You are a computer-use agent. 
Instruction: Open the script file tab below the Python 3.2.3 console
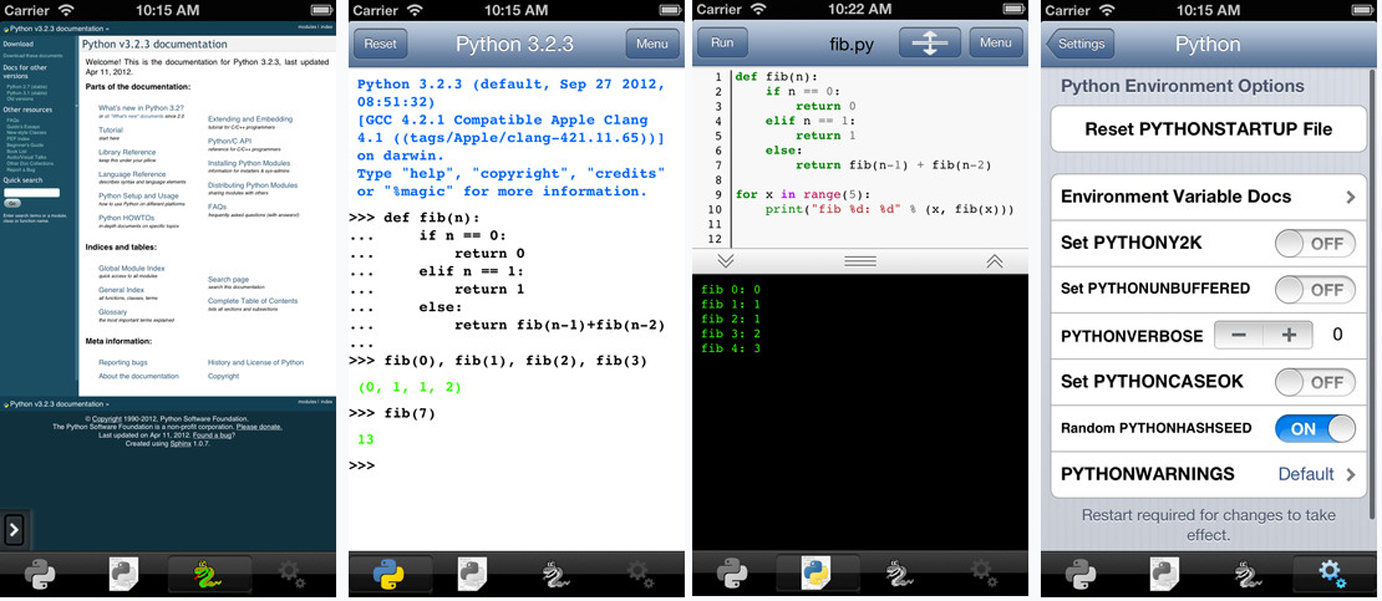472,573
